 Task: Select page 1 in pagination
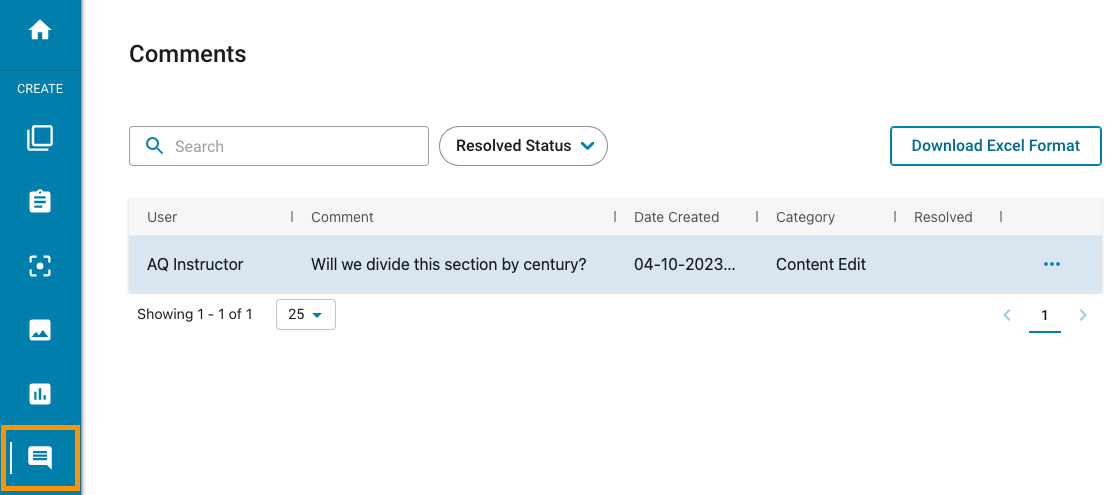[1045, 315]
